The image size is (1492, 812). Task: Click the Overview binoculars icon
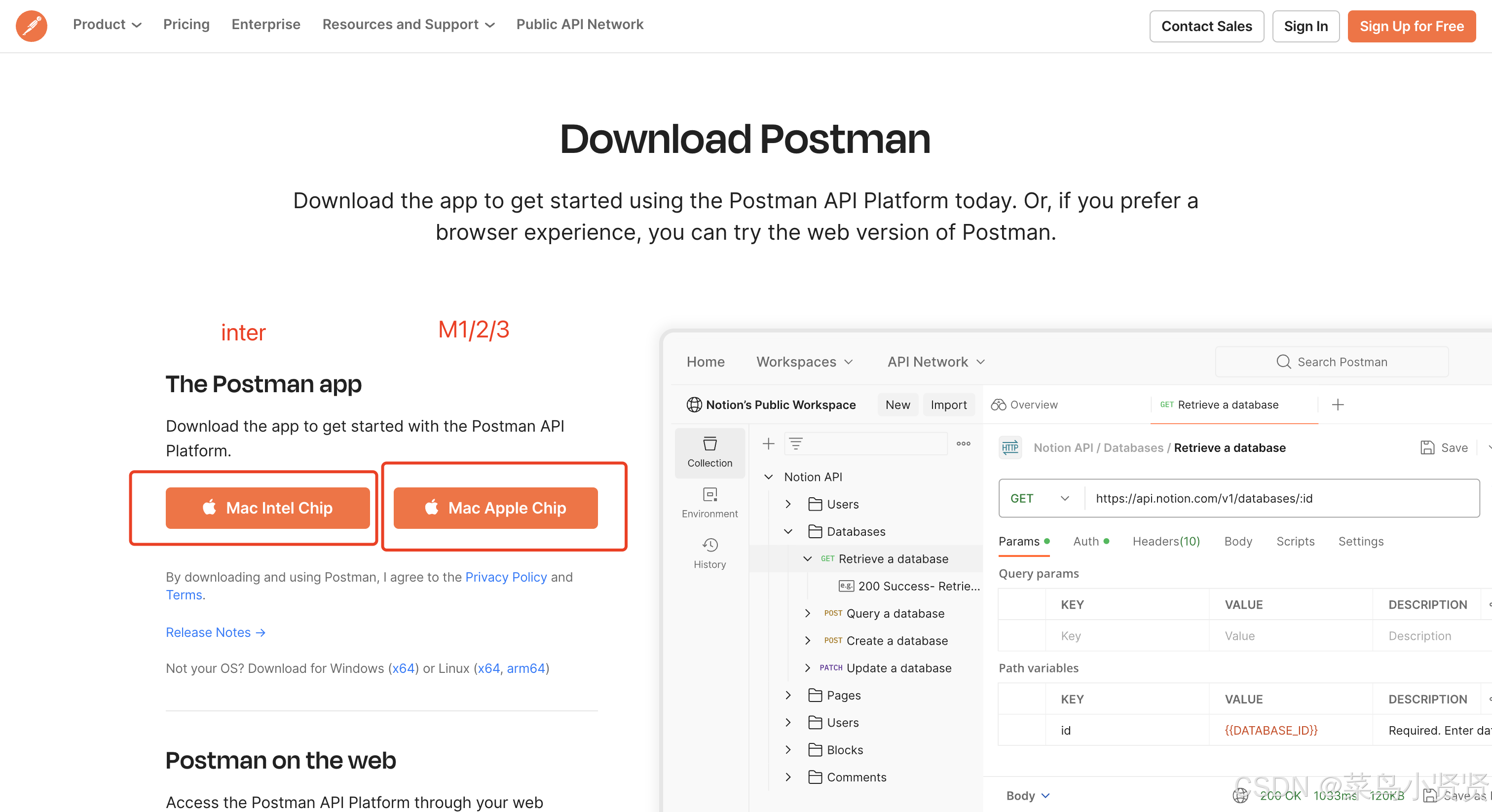point(999,405)
